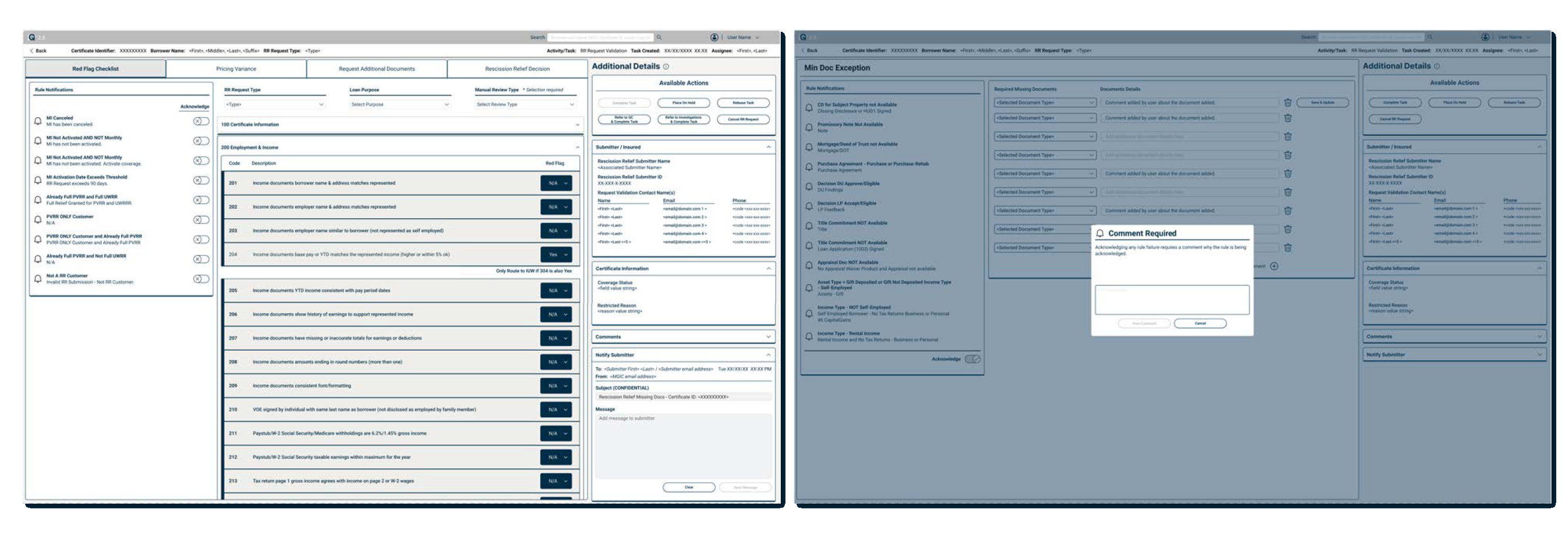Click info icon beside Additional Details in Min Doc window

(x=1437, y=66)
